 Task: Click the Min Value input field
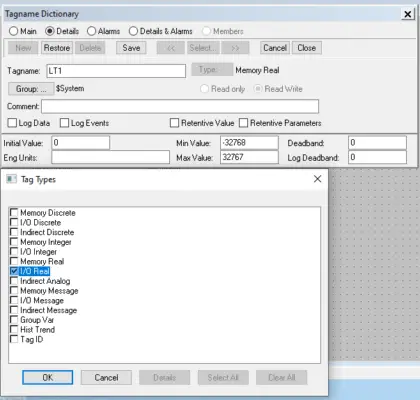point(249,143)
